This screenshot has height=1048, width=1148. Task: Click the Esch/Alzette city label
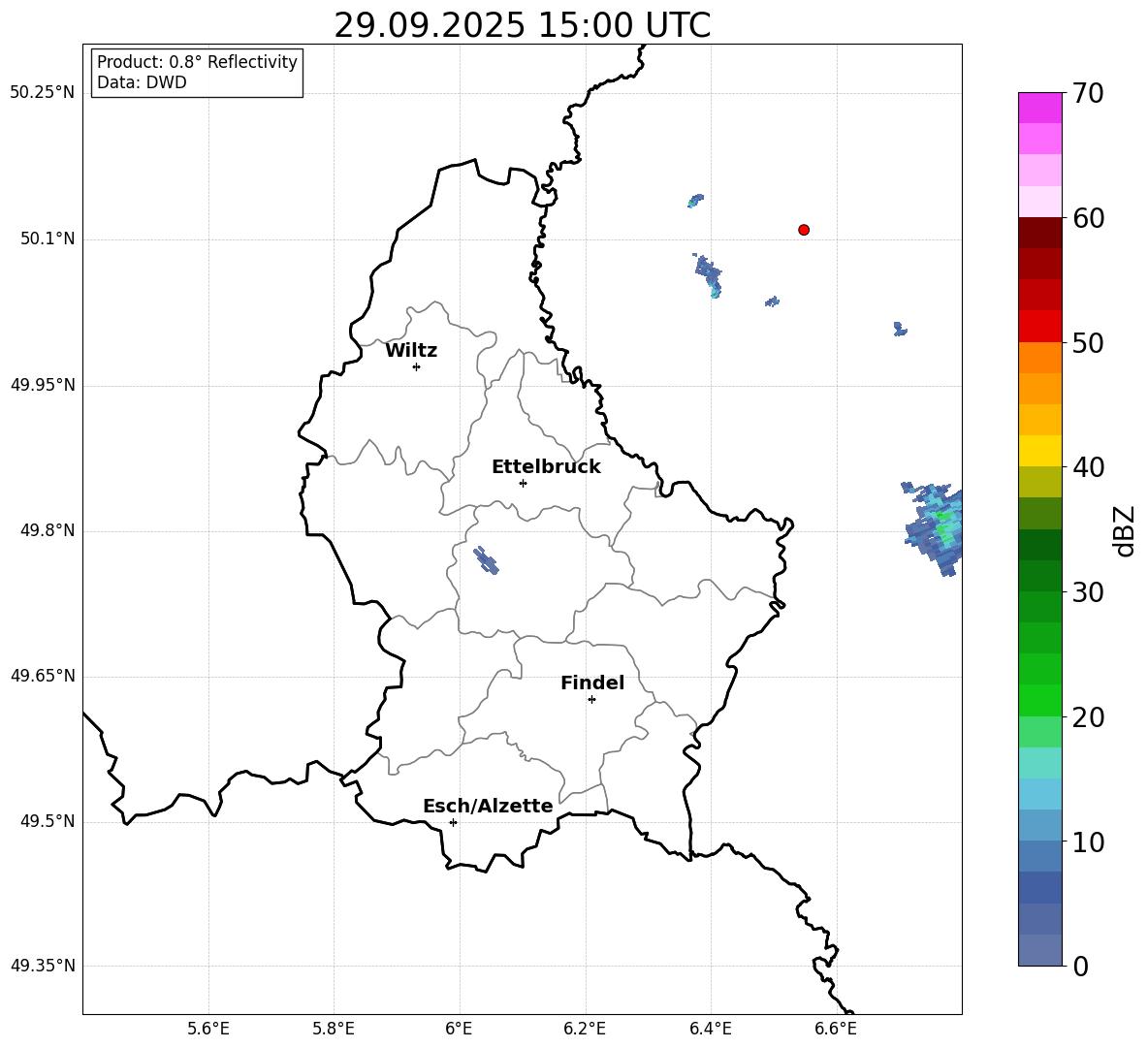[488, 806]
